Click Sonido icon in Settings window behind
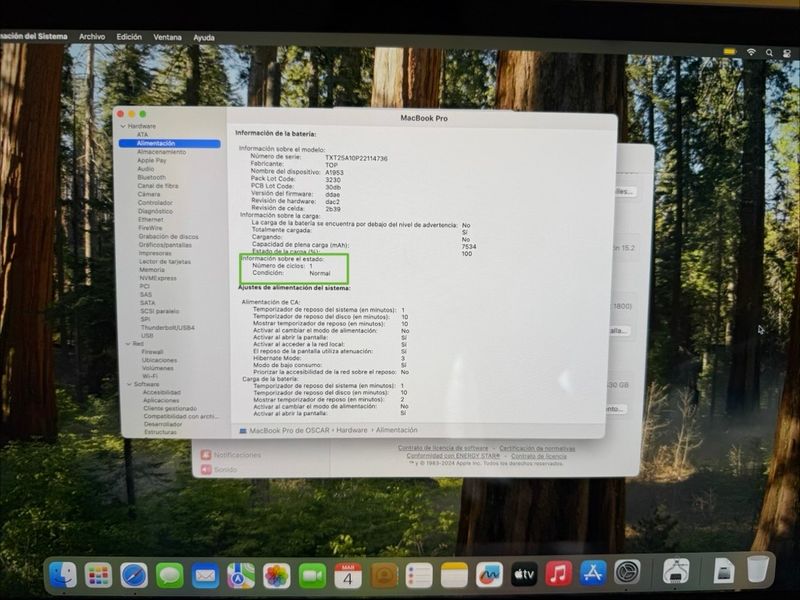Screen dimensions: 800x600 tap(206, 469)
